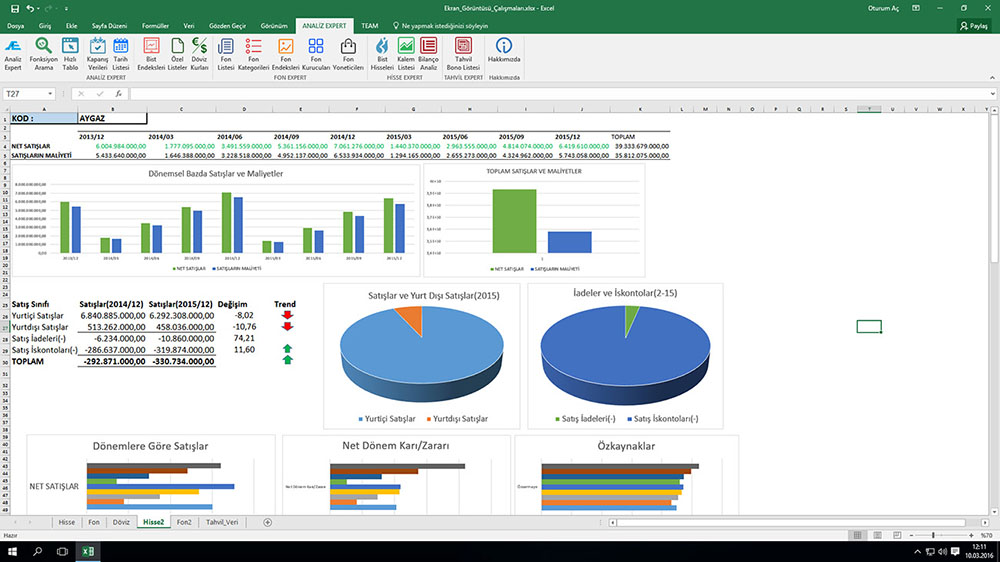Screen dimensions: 1000x562
Task: Click the vertical scrollbar thumb
Action: tap(994, 188)
